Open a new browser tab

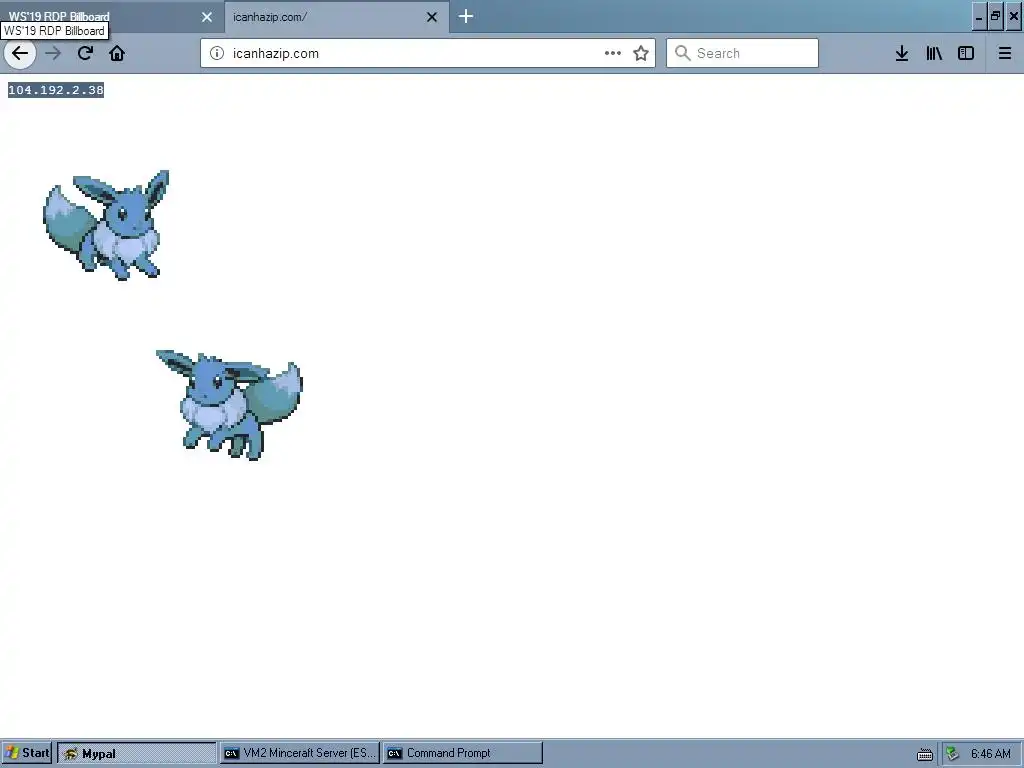(x=466, y=16)
